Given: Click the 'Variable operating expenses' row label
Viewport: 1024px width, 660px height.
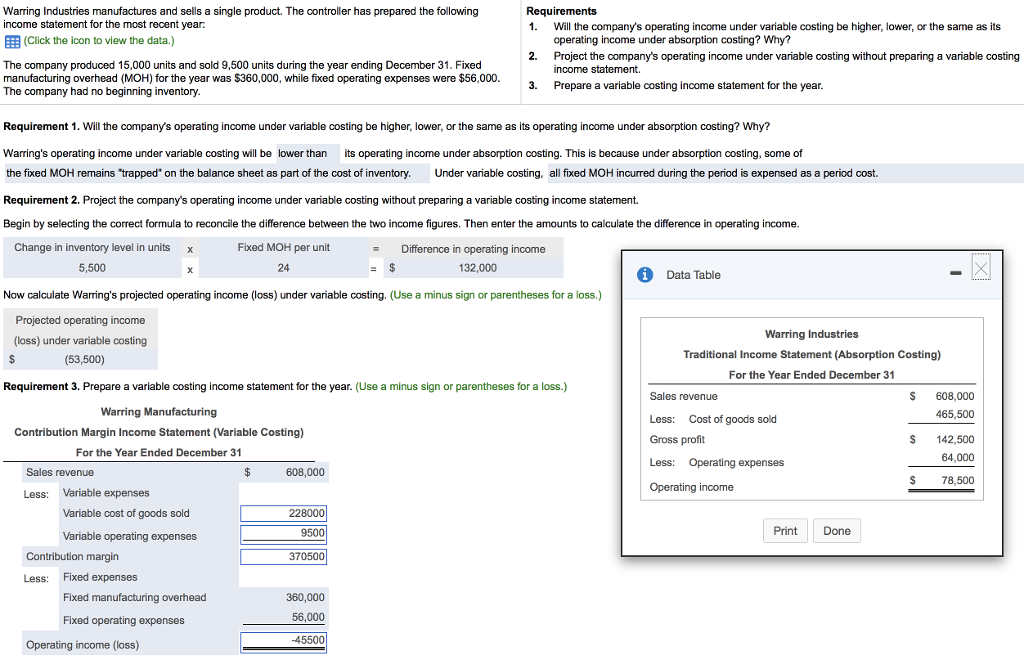Looking at the screenshot, I should tap(129, 536).
